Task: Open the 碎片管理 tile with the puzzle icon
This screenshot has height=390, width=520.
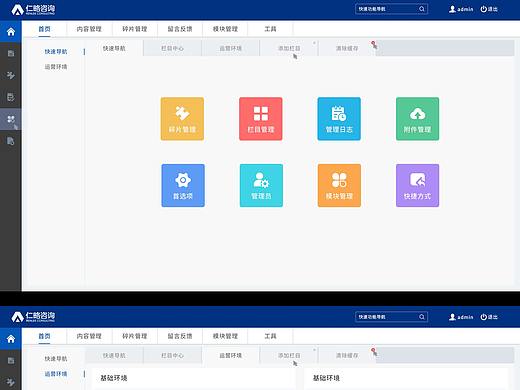Action: tap(182, 119)
